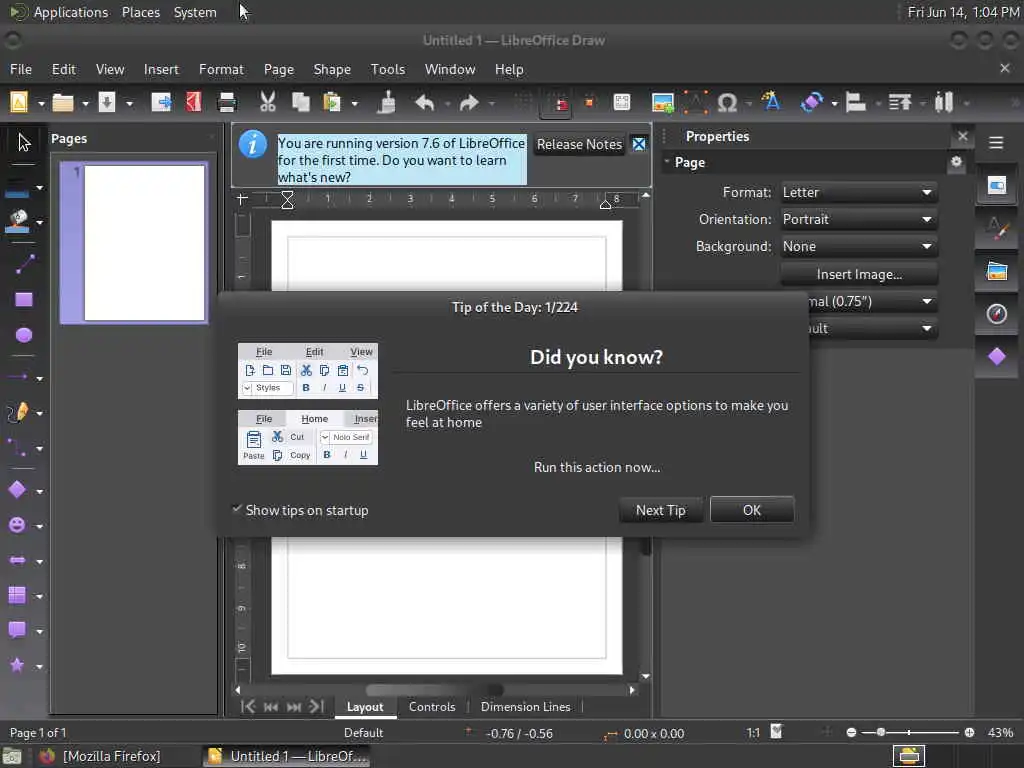The height and width of the screenshot is (768, 1024).
Task: Open the Background dropdown showing None
Action: click(858, 246)
